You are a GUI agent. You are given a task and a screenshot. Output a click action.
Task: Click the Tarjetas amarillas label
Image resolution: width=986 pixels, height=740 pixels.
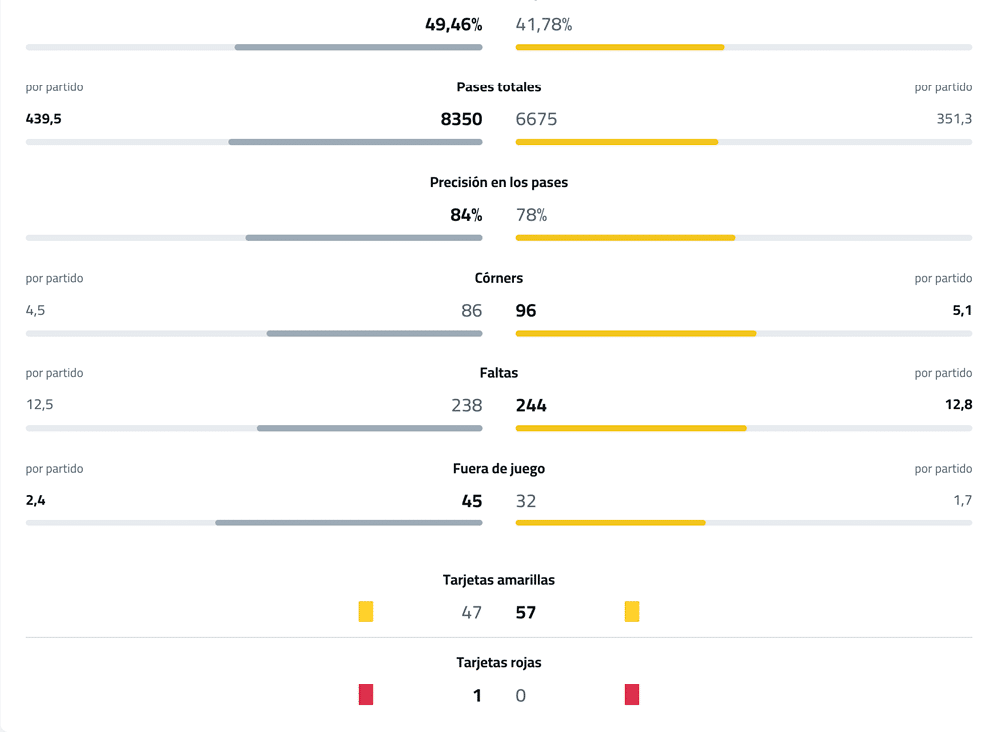tap(499, 580)
